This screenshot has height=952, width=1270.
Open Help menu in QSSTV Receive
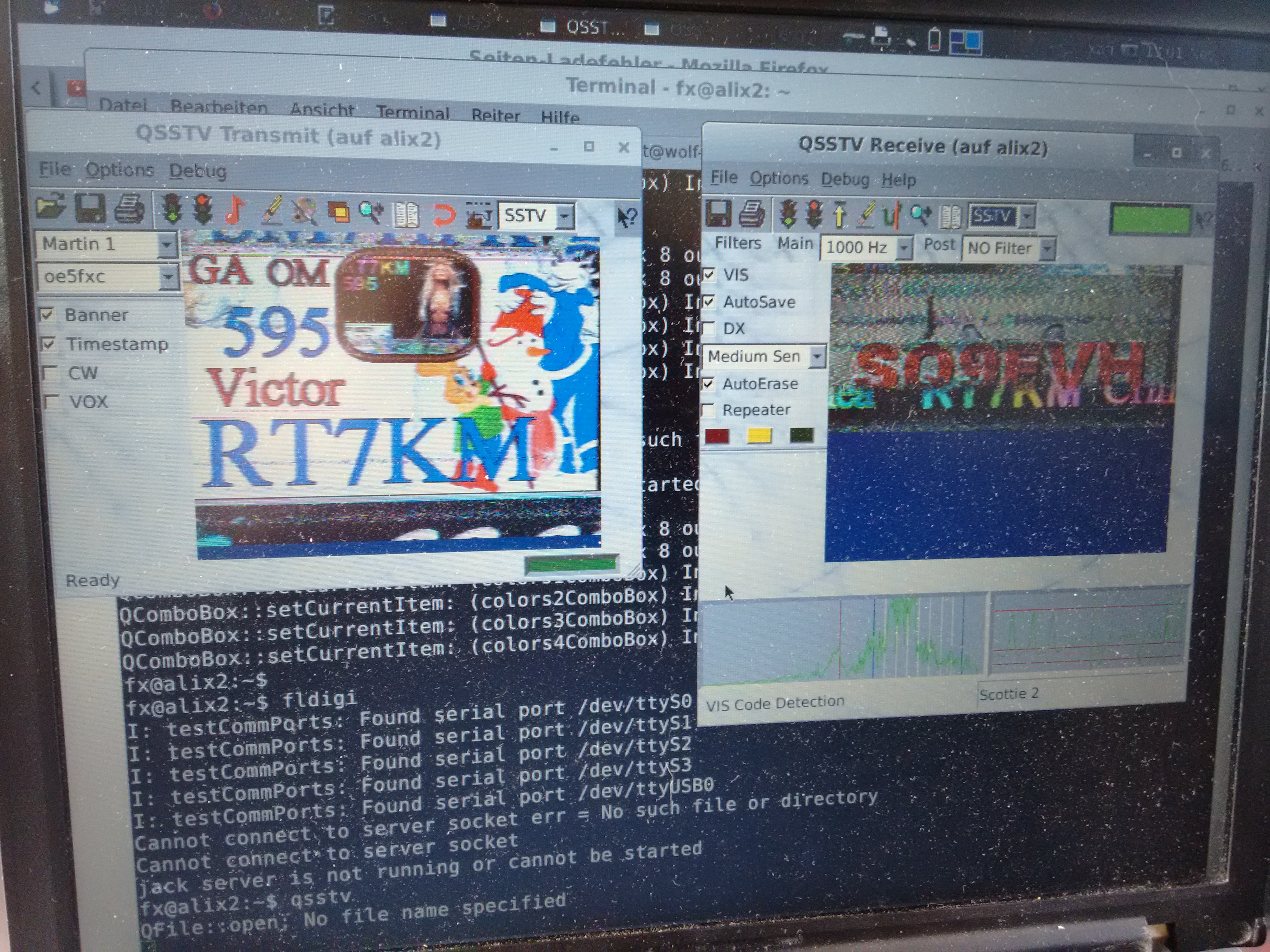point(898,180)
